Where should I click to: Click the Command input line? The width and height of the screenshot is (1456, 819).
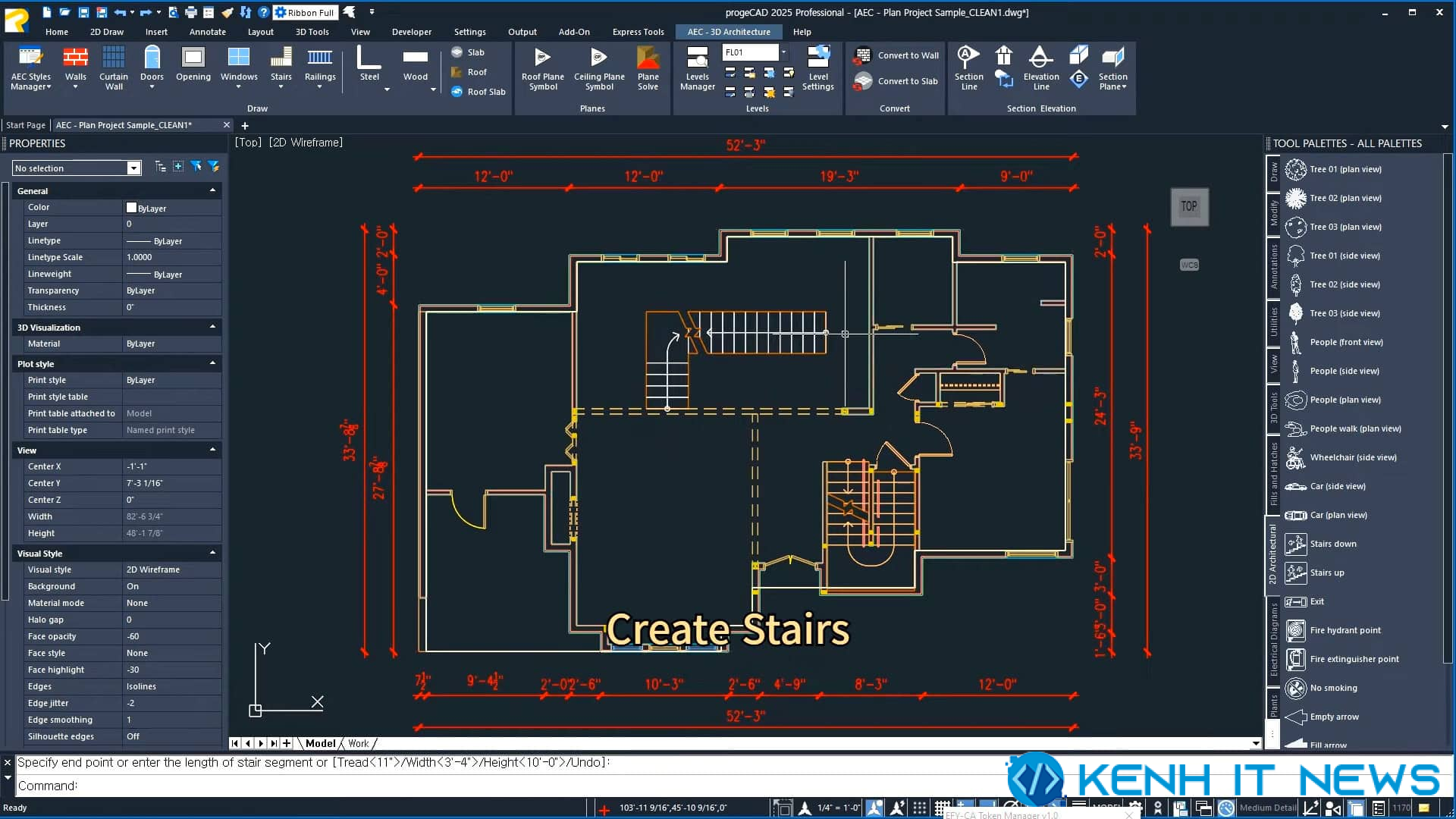coord(508,786)
